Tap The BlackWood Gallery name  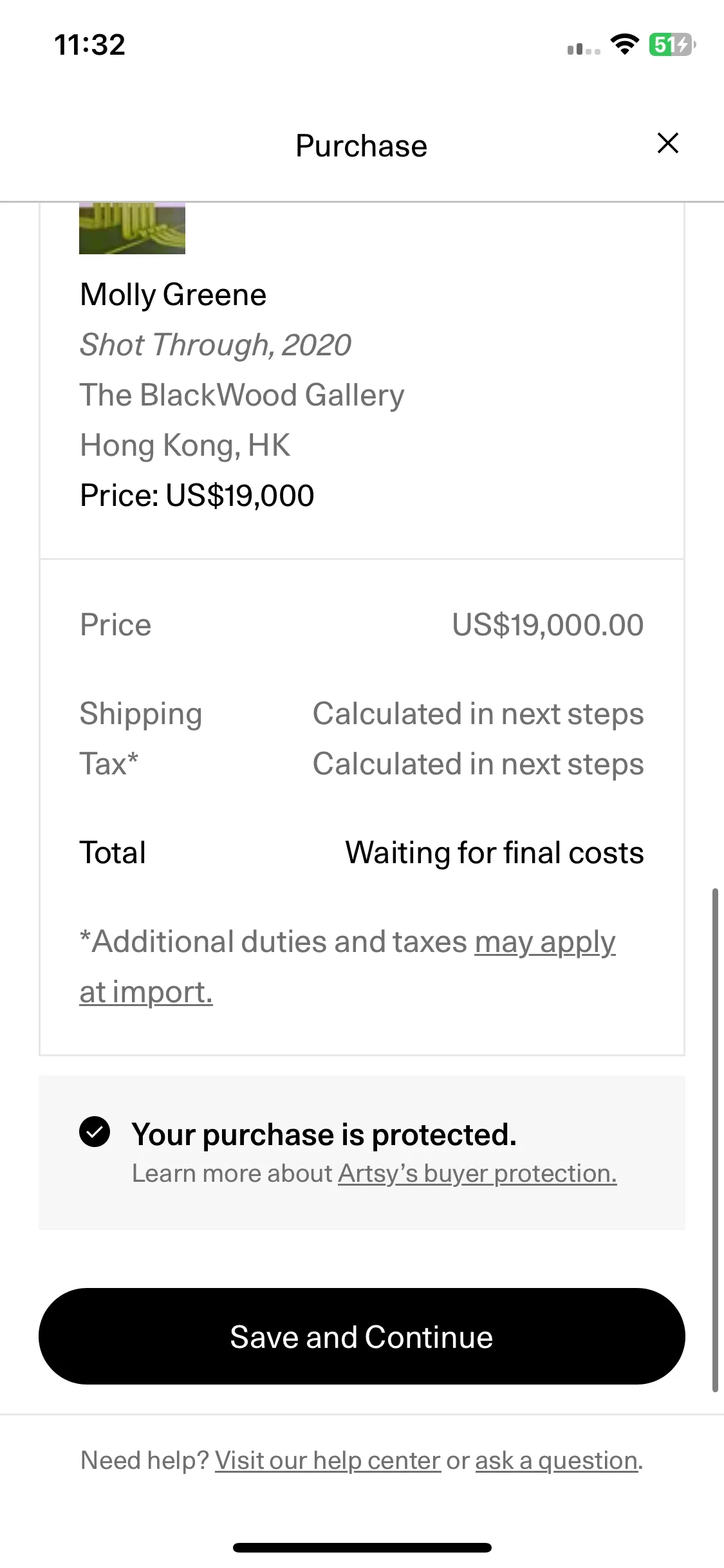click(x=242, y=395)
